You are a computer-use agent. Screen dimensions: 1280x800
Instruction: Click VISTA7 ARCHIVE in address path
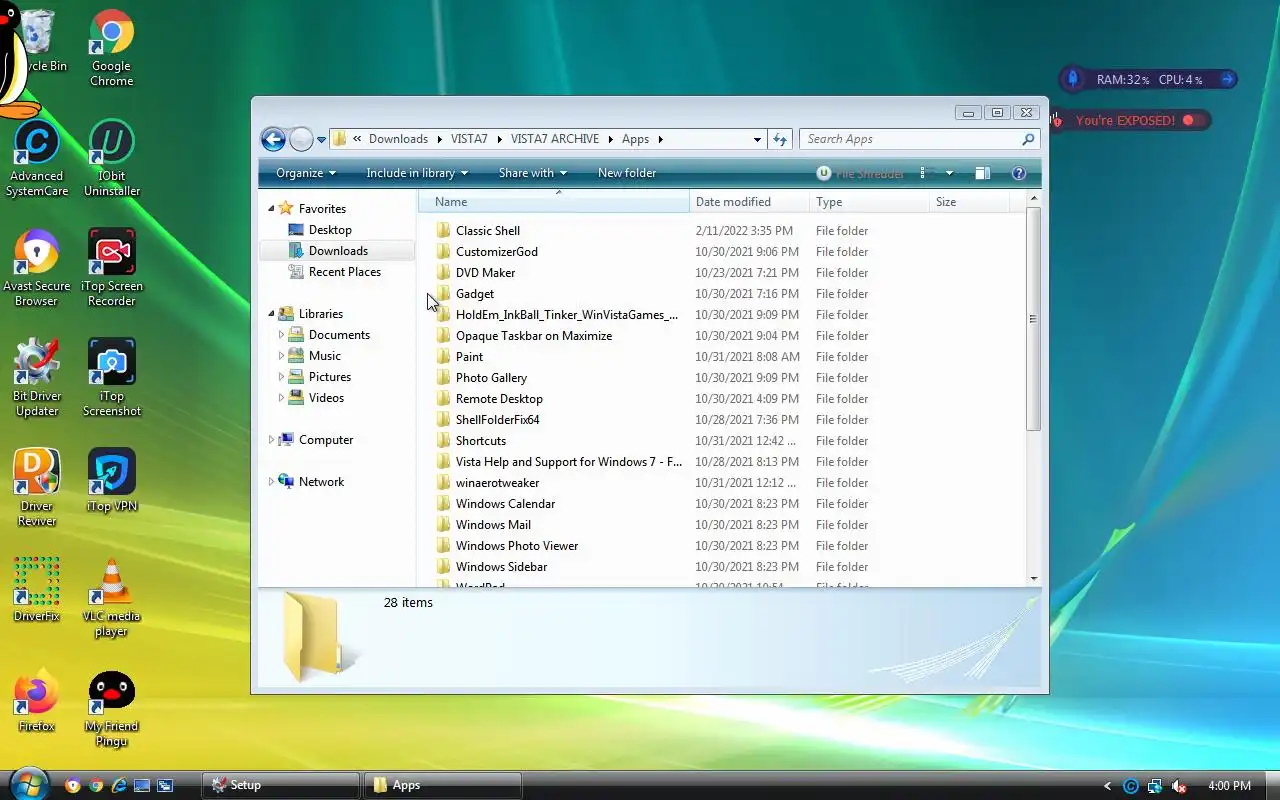[554, 139]
